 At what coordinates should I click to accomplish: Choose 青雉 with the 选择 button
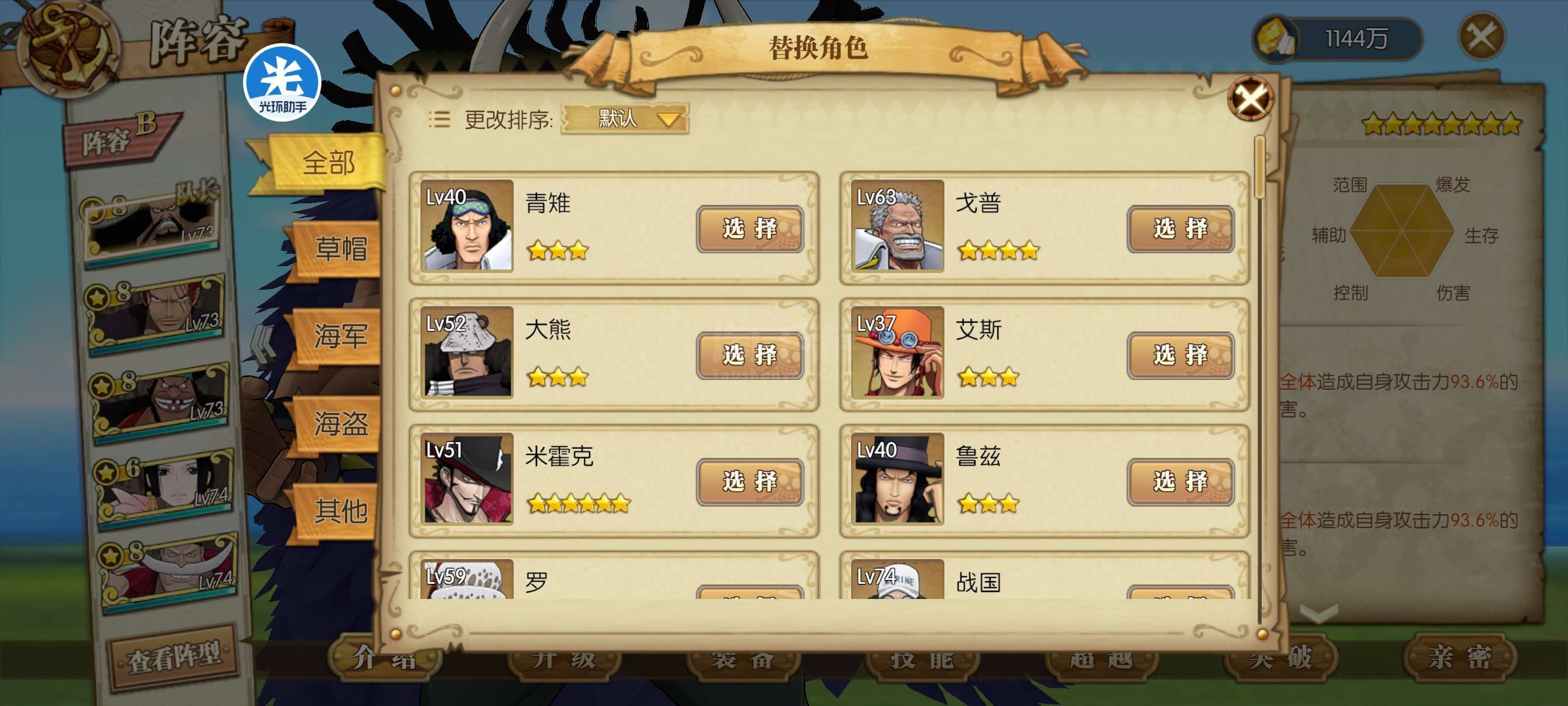750,229
